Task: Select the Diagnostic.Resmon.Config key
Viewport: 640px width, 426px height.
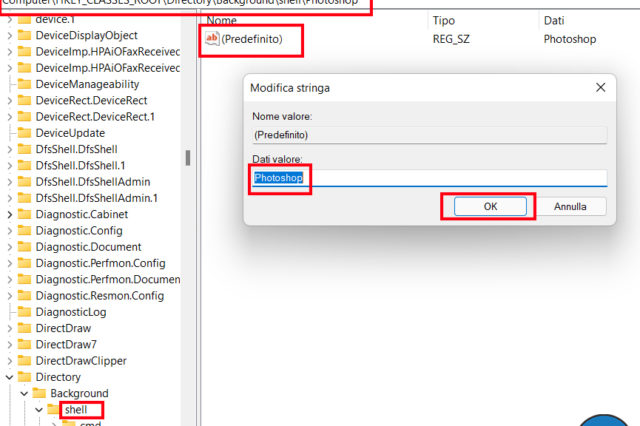Action: click(x=100, y=296)
